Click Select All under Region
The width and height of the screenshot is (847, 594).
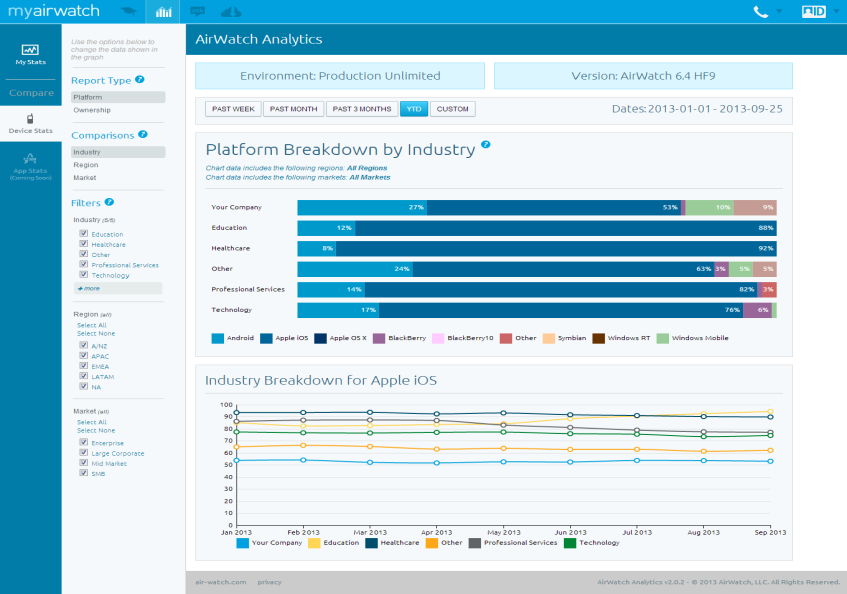tap(92, 325)
